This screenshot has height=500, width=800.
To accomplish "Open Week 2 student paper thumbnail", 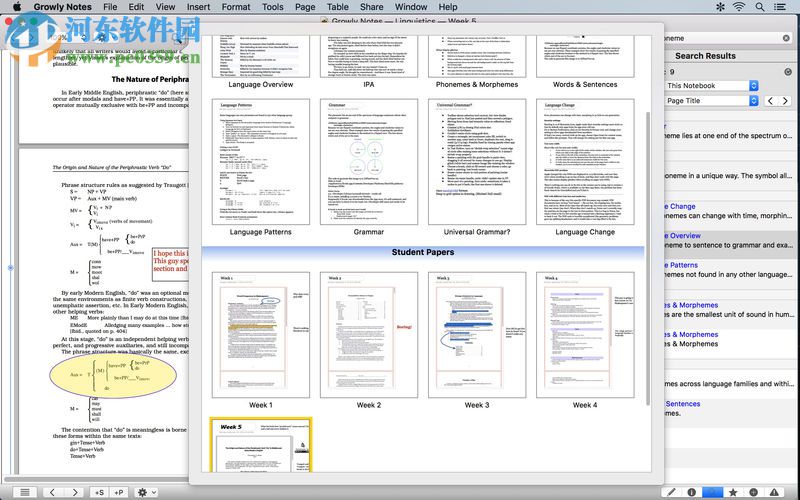I will click(x=369, y=335).
